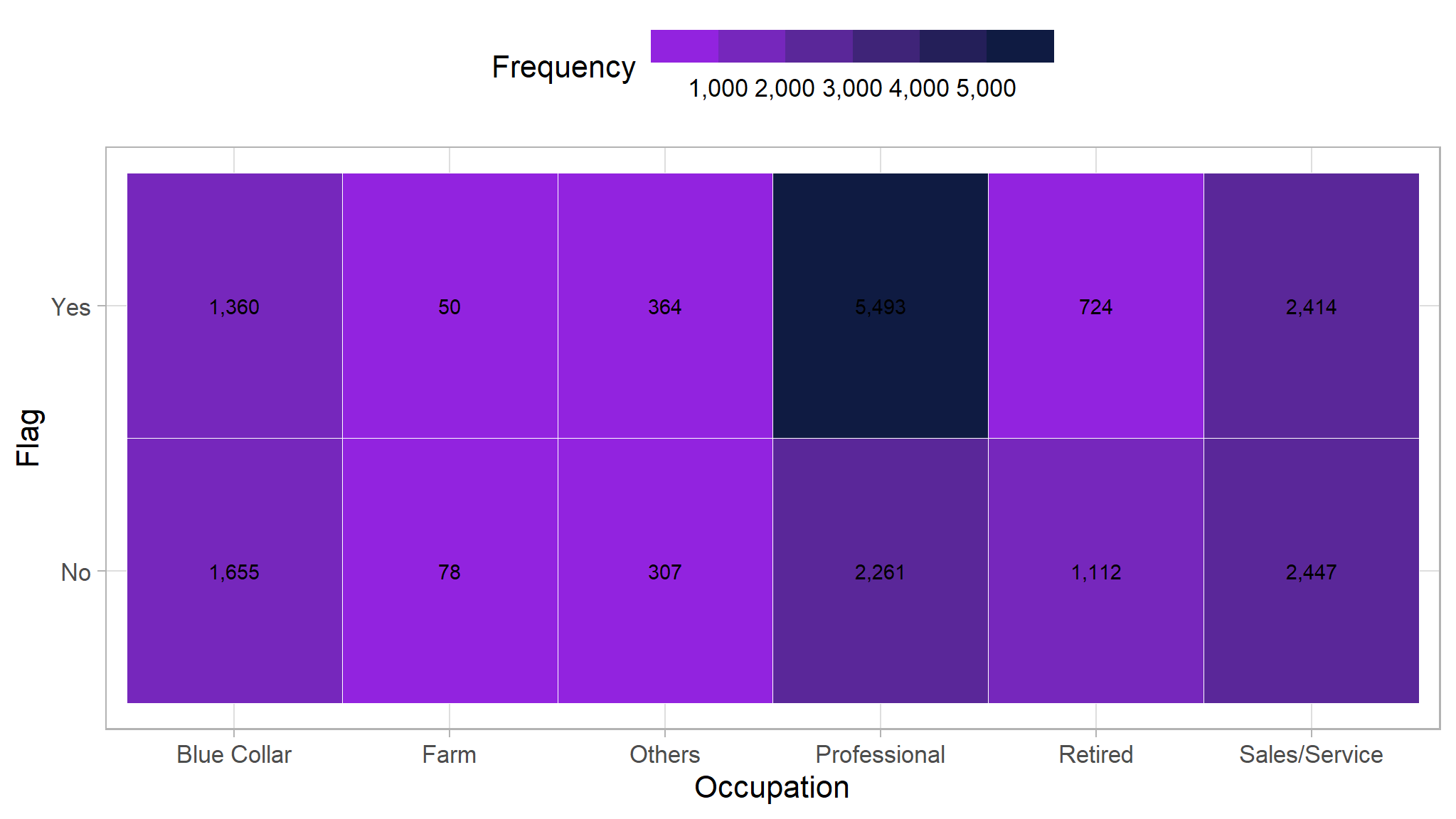This screenshot has width=1456, height=819.
Task: Click the Sales/Service axis label
Action: point(1311,754)
